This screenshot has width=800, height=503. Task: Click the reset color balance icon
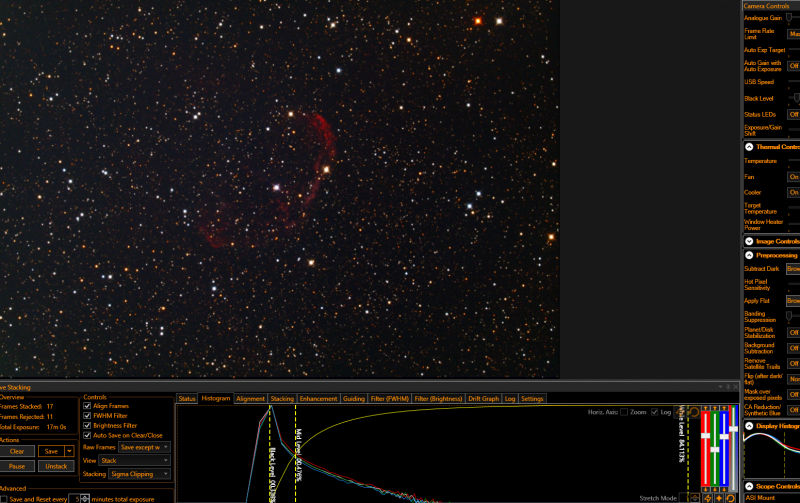point(731,498)
